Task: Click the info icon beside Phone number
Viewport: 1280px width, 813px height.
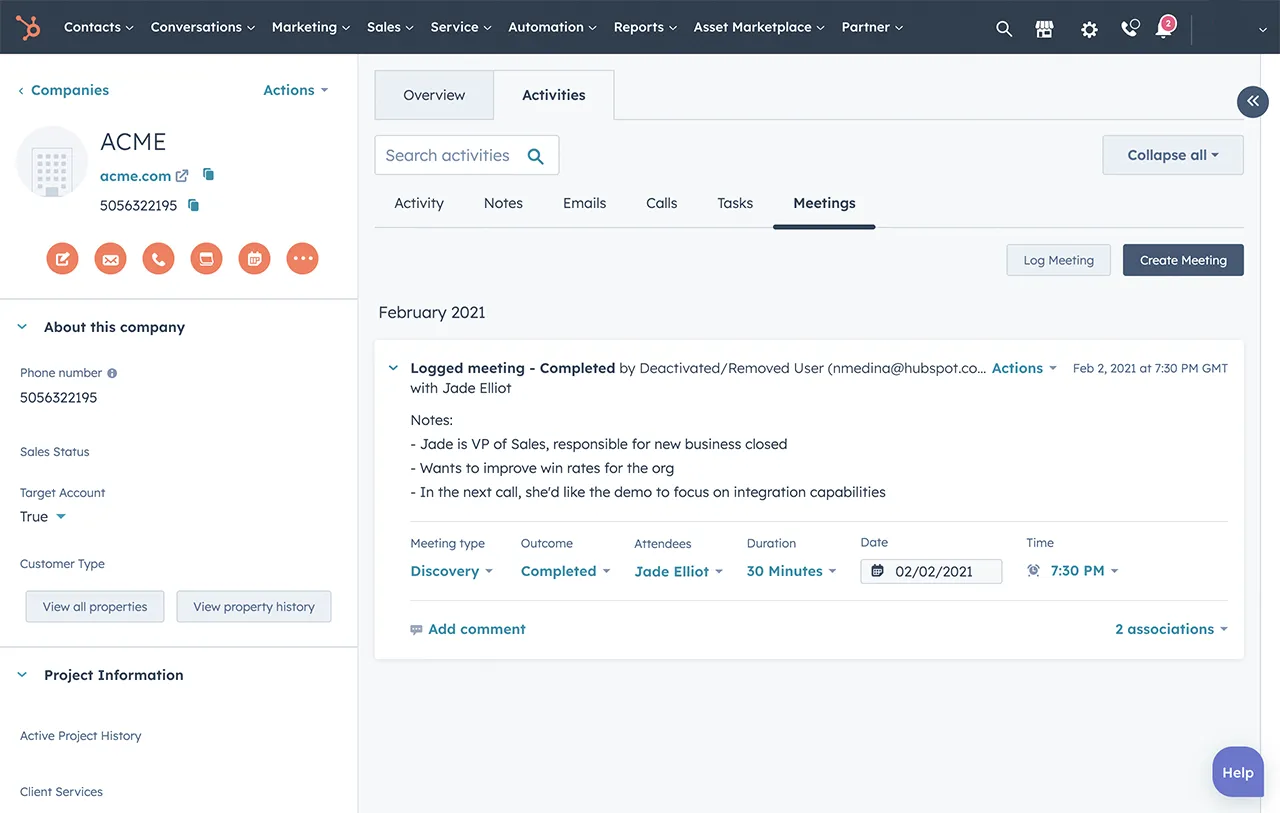Action: (112, 373)
